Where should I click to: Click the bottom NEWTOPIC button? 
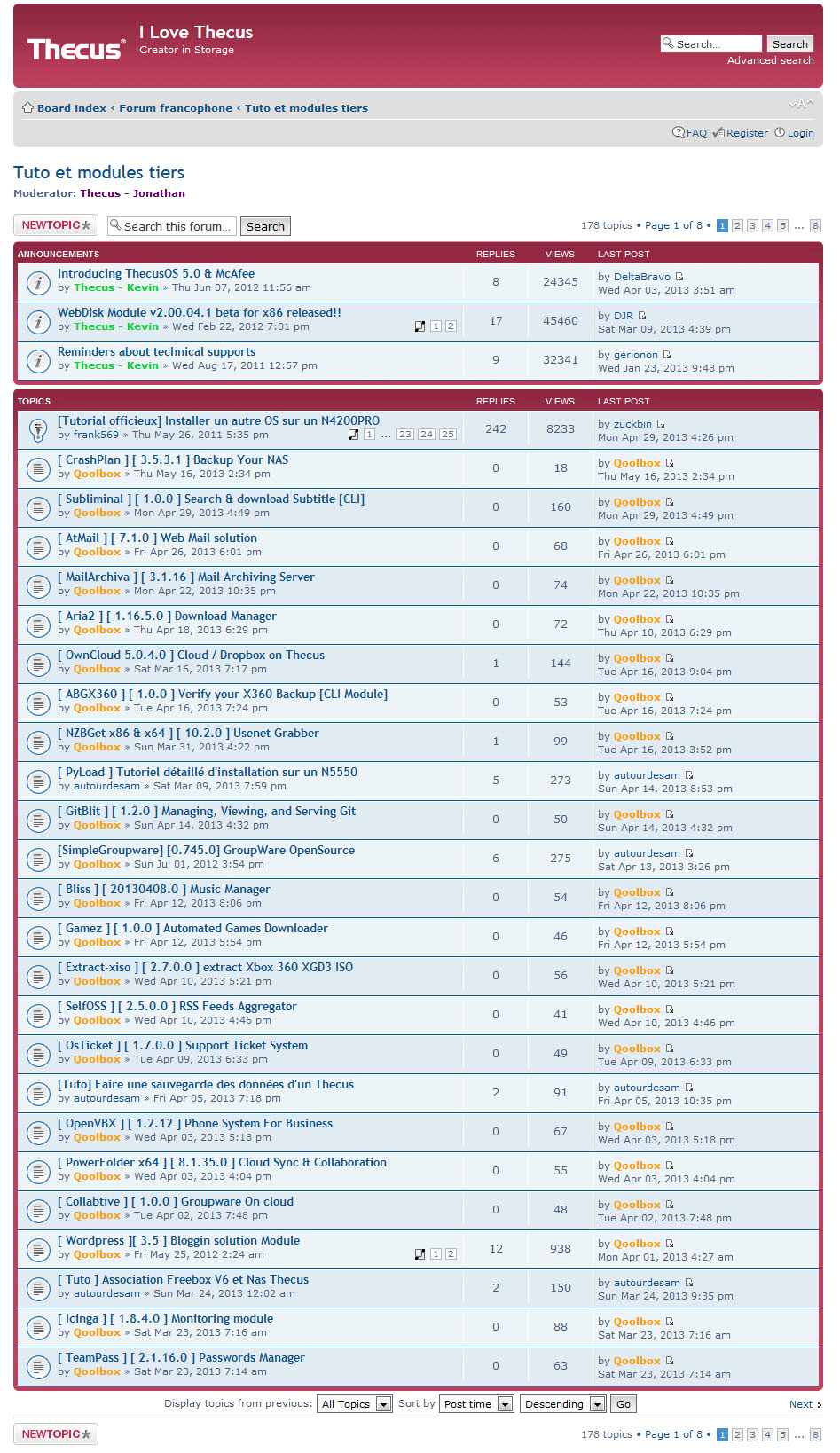[x=56, y=1434]
